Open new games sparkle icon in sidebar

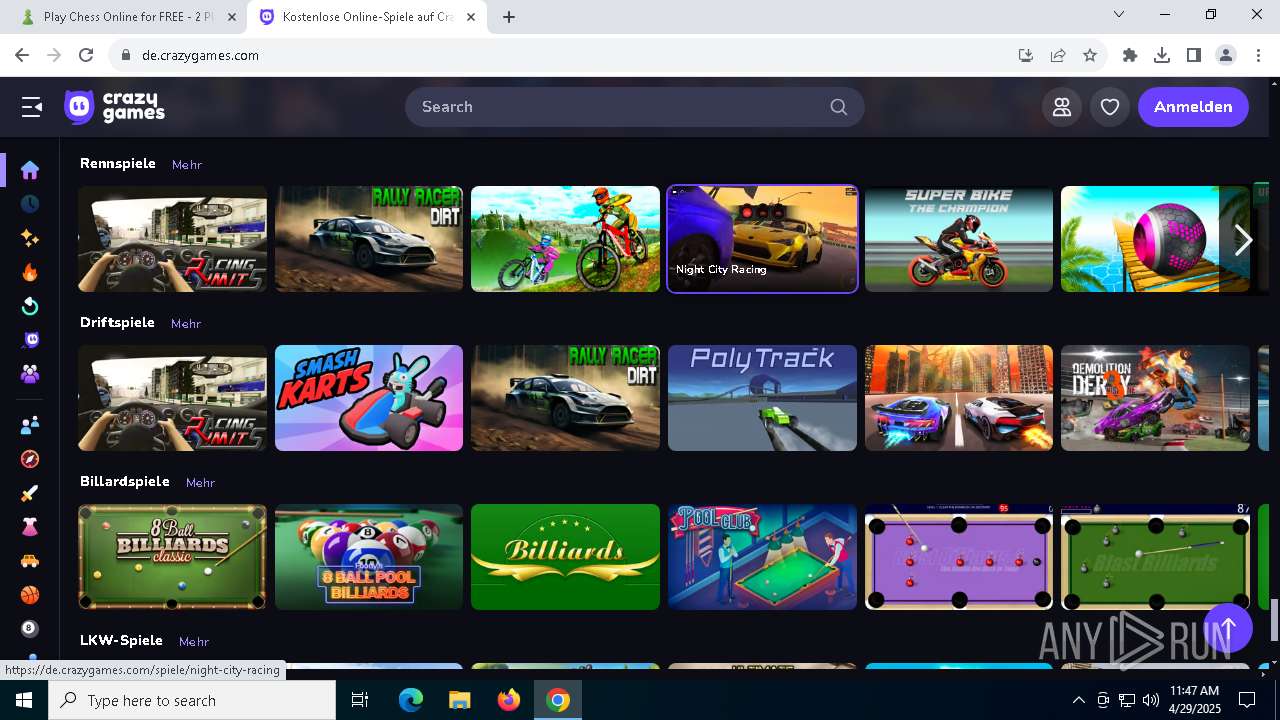click(x=30, y=238)
